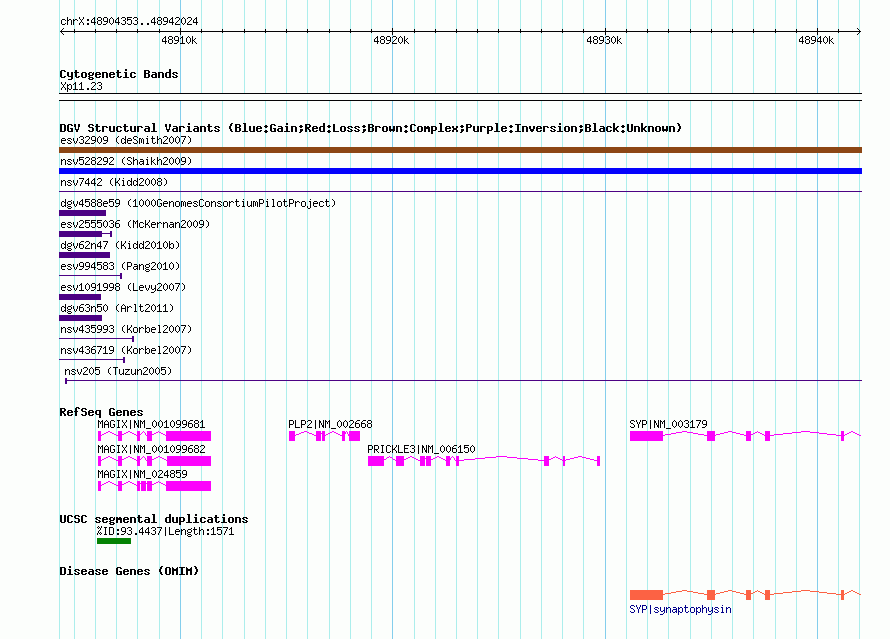This screenshot has height=639, width=890.
Task: Click the magenta SYP RefSeq large exon
Action: coord(646,436)
